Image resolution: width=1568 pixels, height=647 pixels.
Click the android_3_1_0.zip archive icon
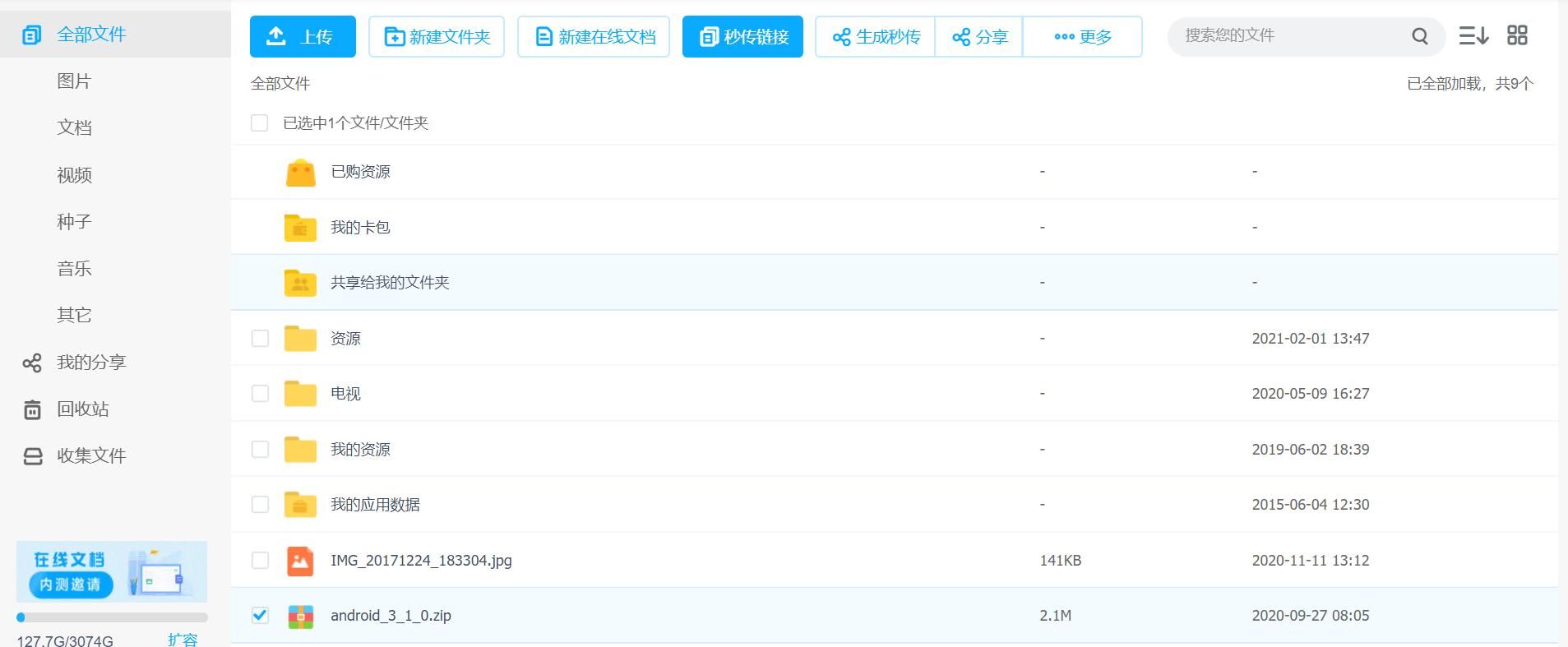coord(300,616)
